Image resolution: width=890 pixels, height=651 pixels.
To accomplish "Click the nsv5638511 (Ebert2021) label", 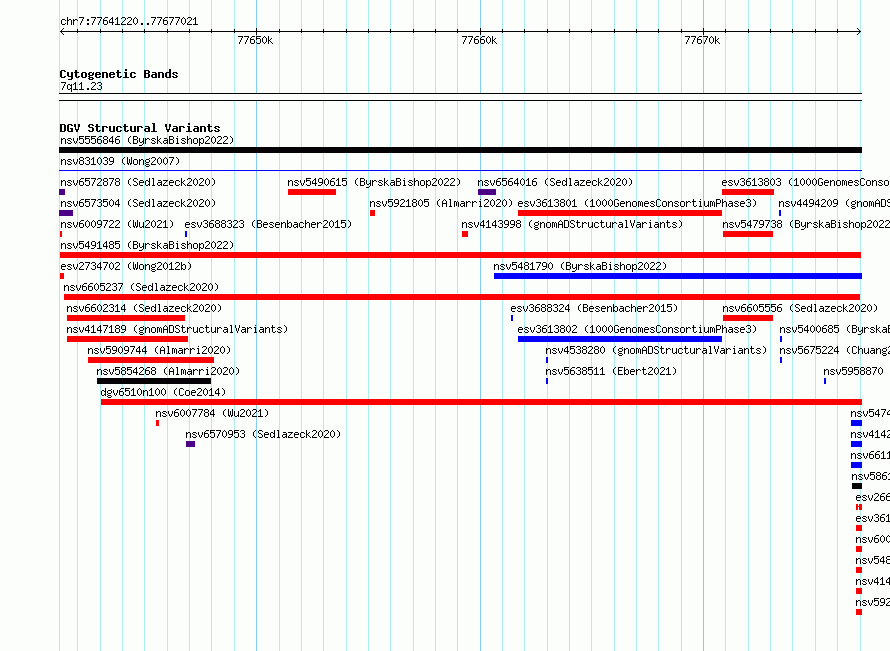I will click(x=611, y=371).
